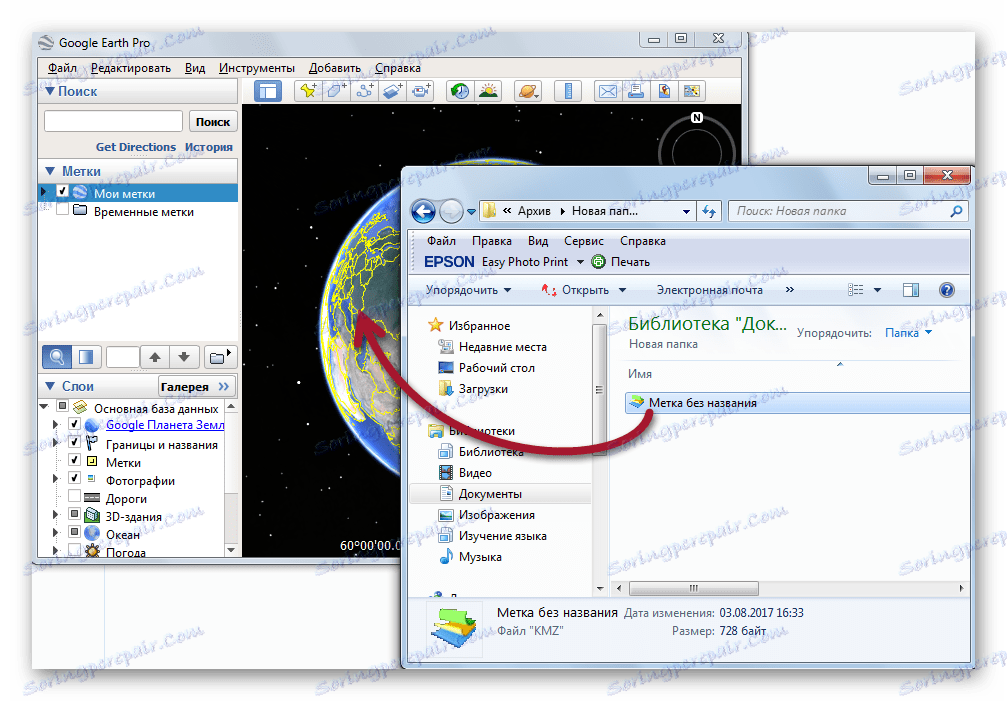Viewport: 1007px width, 701px height.
Task: Collapse the Поиск panel triangle
Action: pos(50,91)
